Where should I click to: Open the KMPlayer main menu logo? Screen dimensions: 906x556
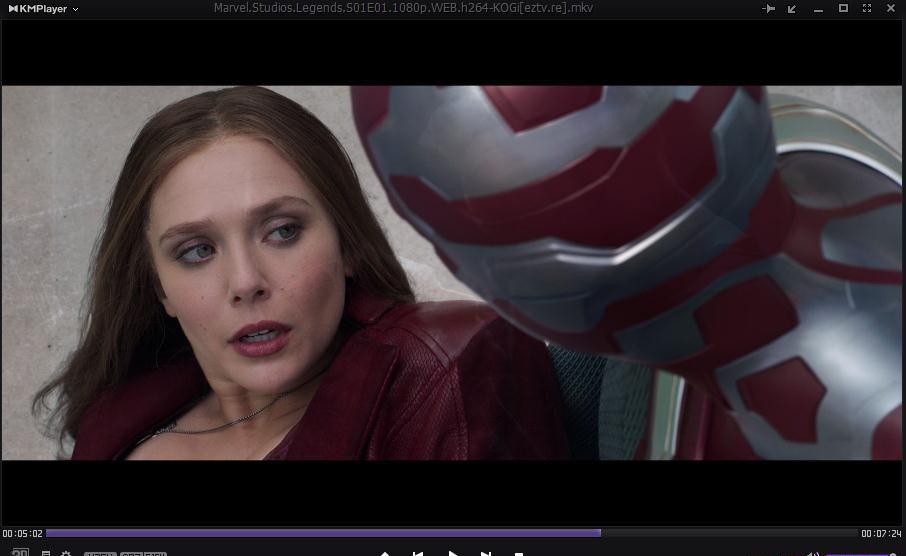(x=38, y=9)
